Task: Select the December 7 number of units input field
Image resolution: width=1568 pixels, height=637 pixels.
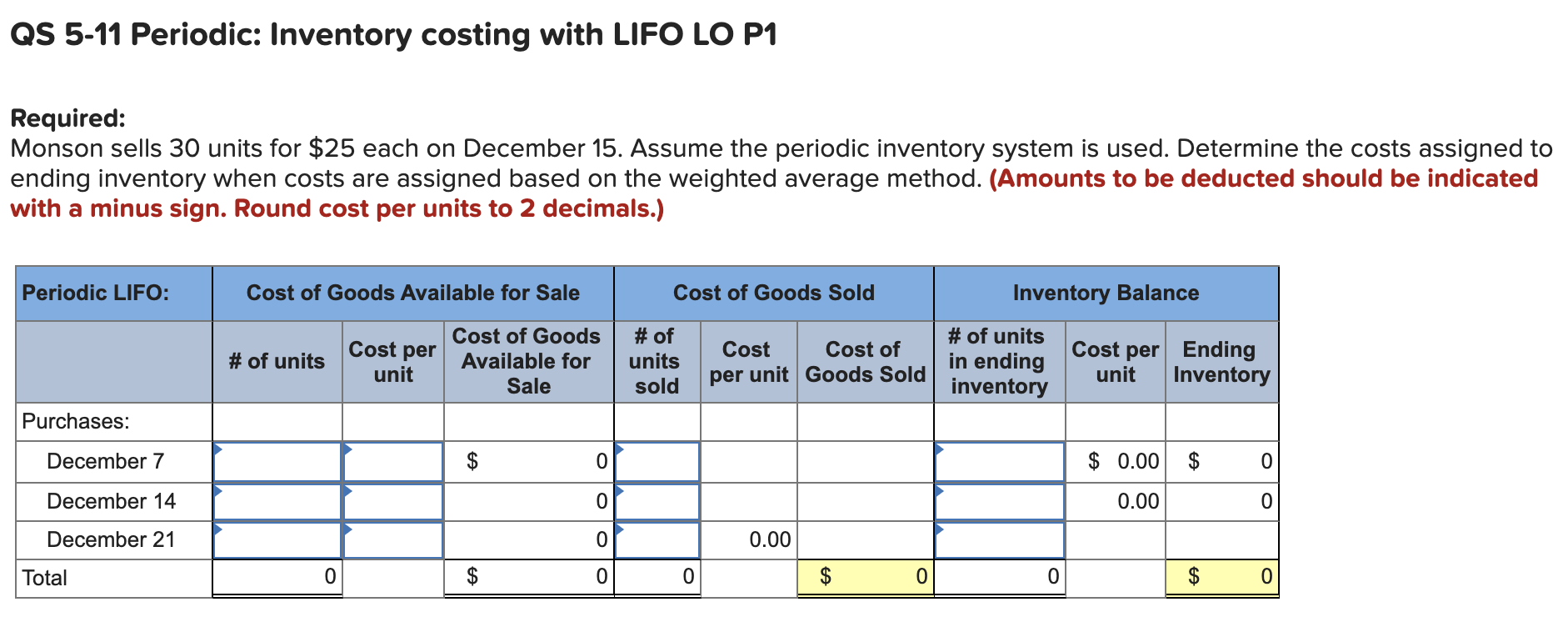Action: click(x=277, y=461)
